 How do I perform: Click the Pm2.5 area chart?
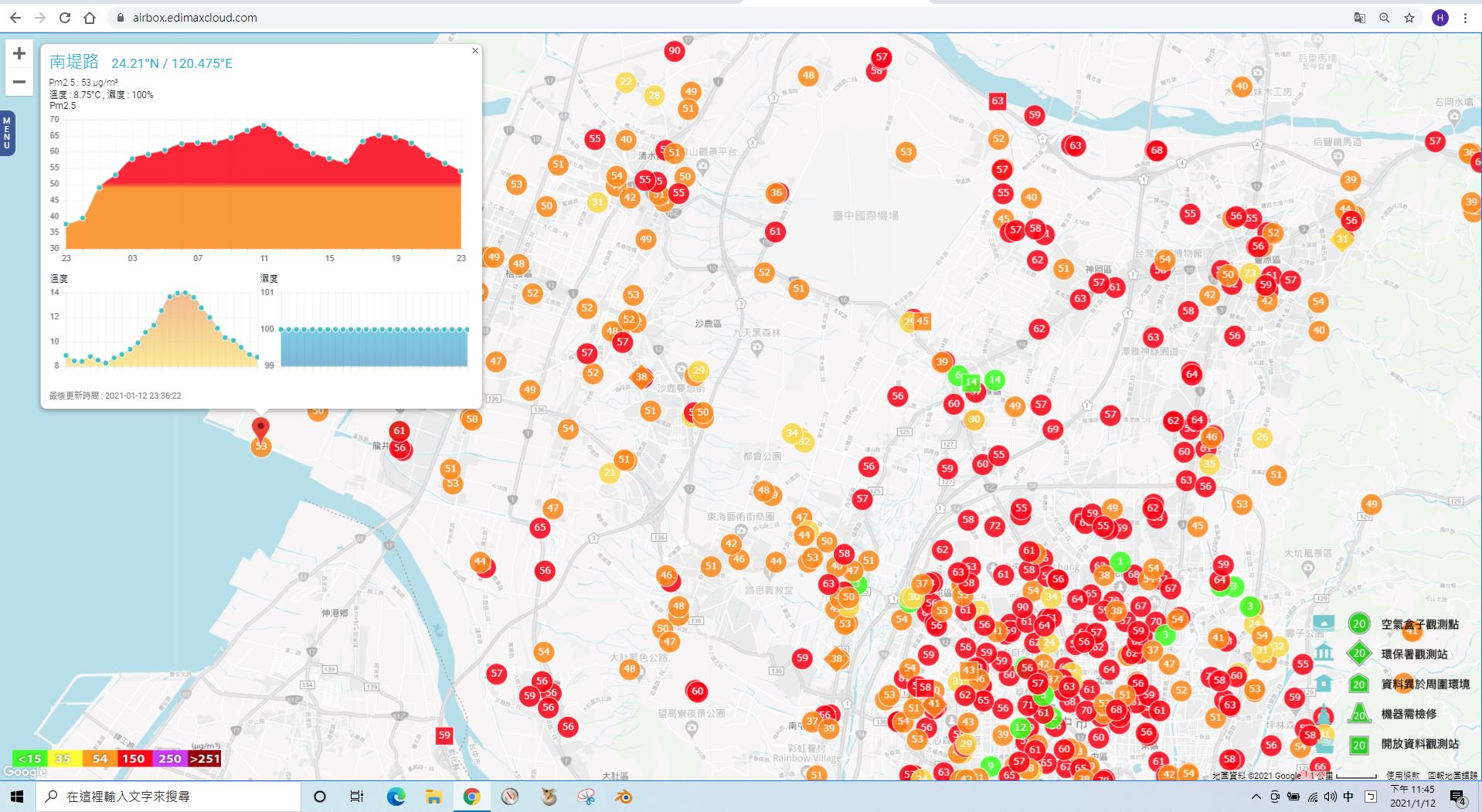click(263, 185)
